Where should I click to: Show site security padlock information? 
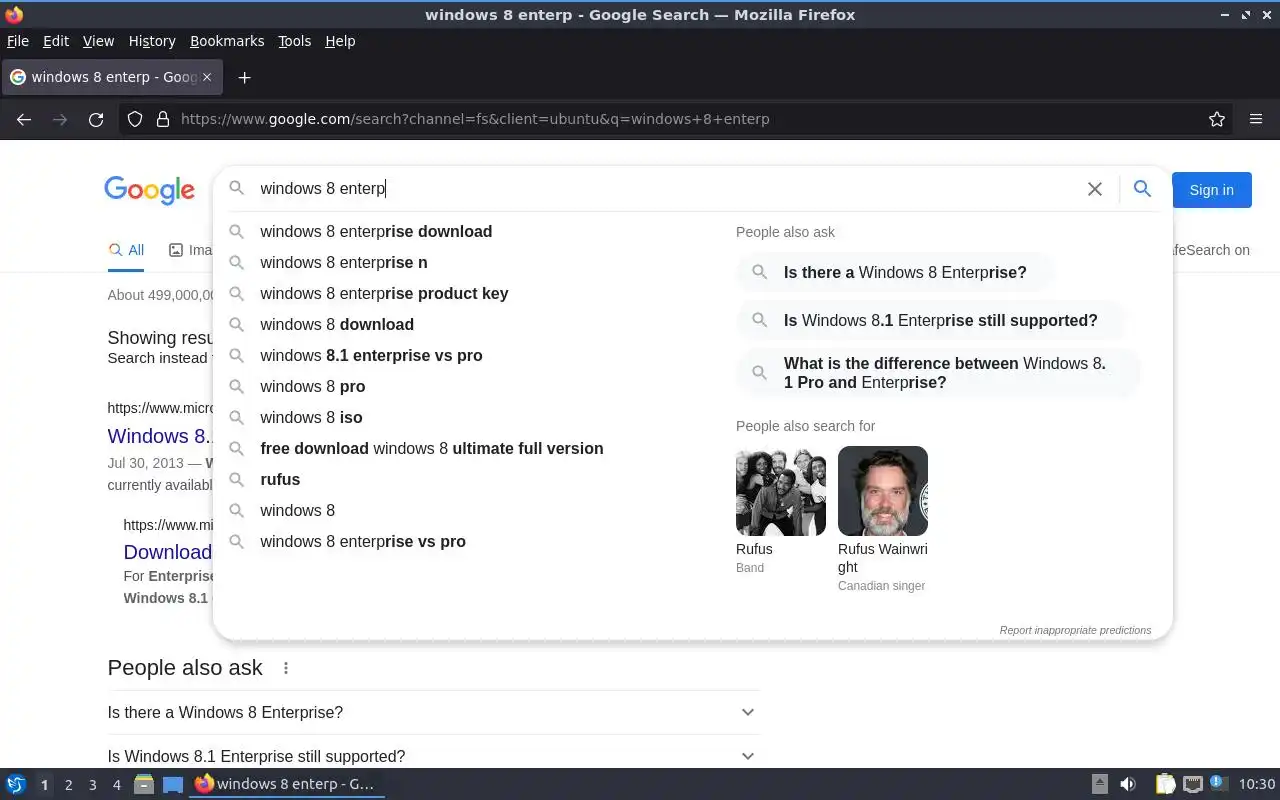click(x=163, y=119)
